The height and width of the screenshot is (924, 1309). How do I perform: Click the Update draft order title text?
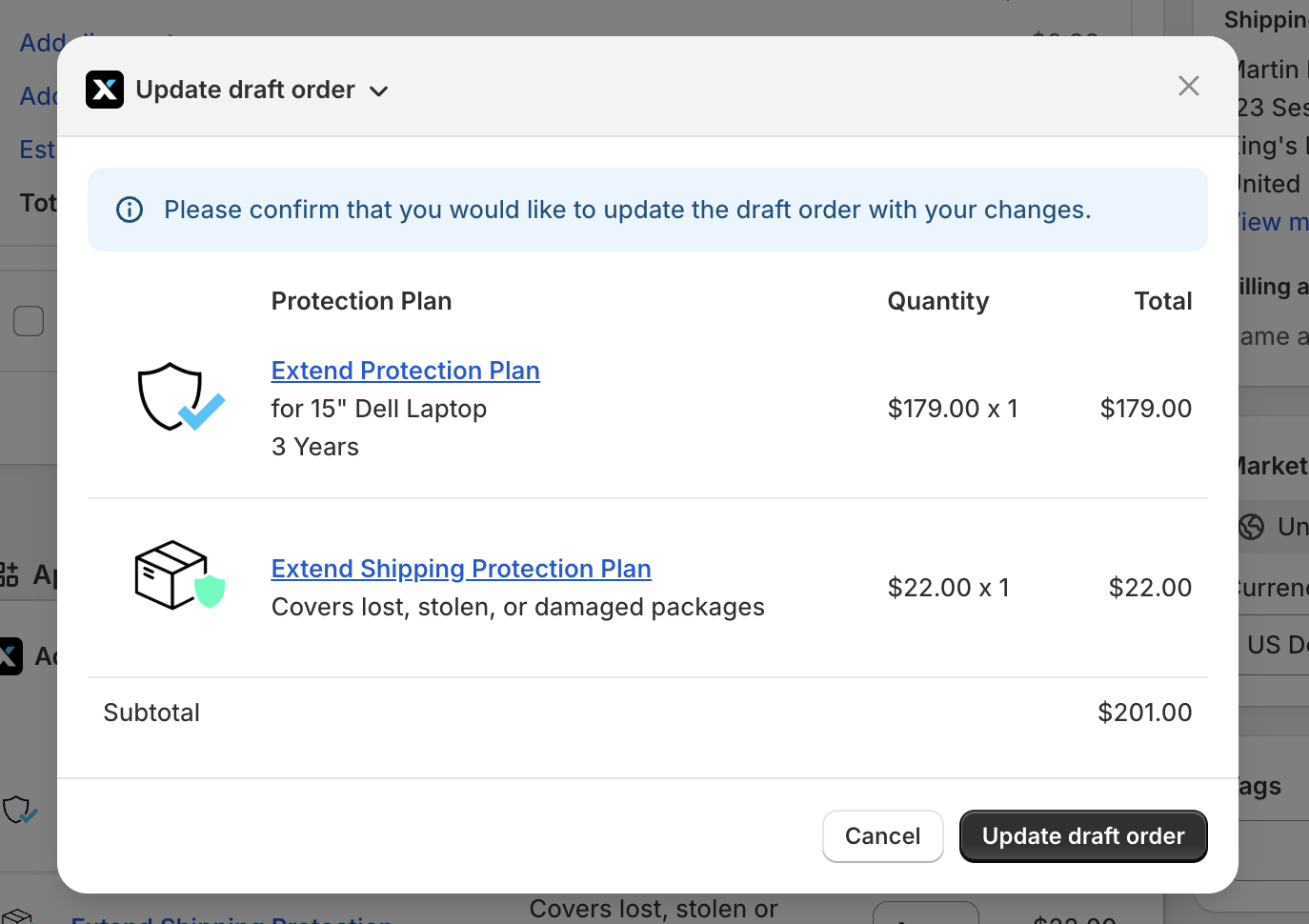(245, 90)
